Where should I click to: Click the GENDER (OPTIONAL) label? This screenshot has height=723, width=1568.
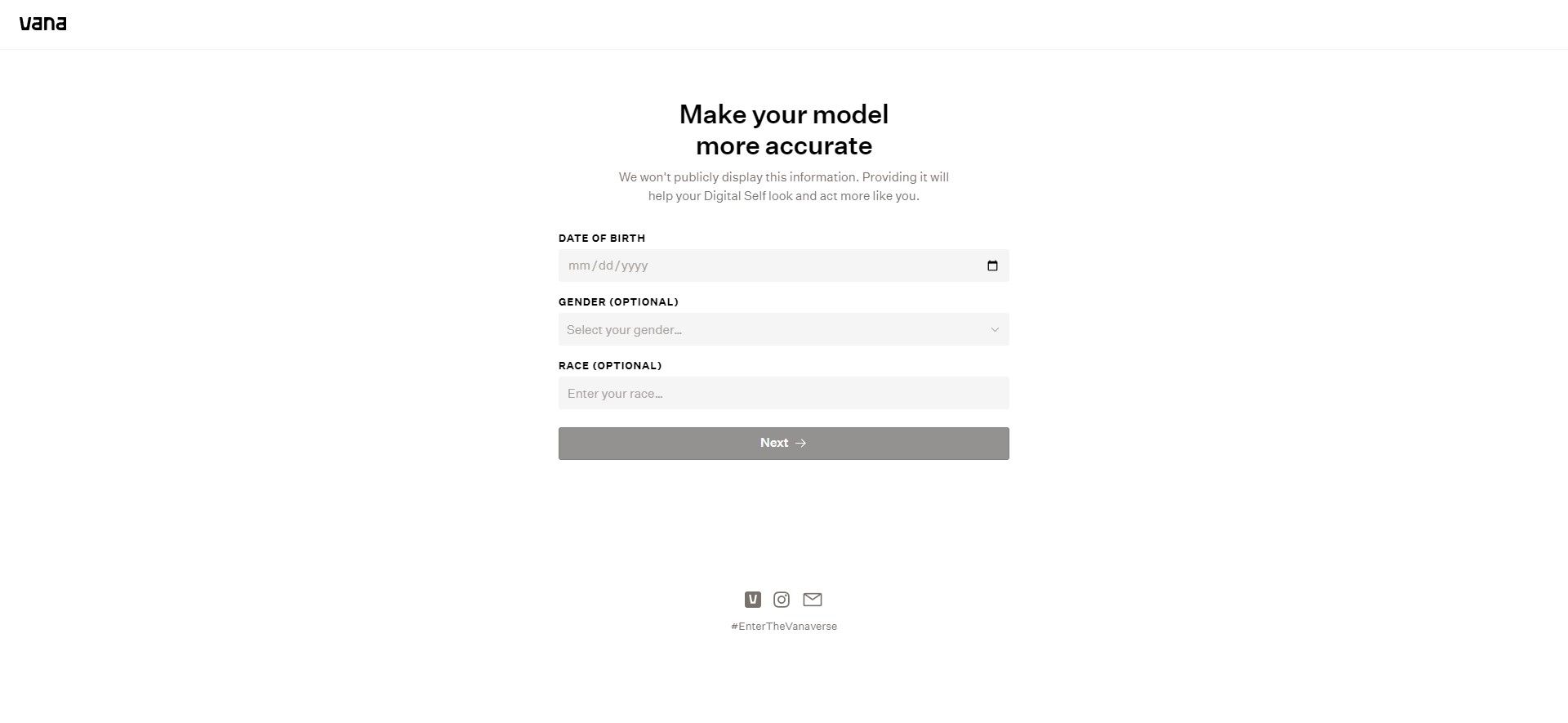618,301
